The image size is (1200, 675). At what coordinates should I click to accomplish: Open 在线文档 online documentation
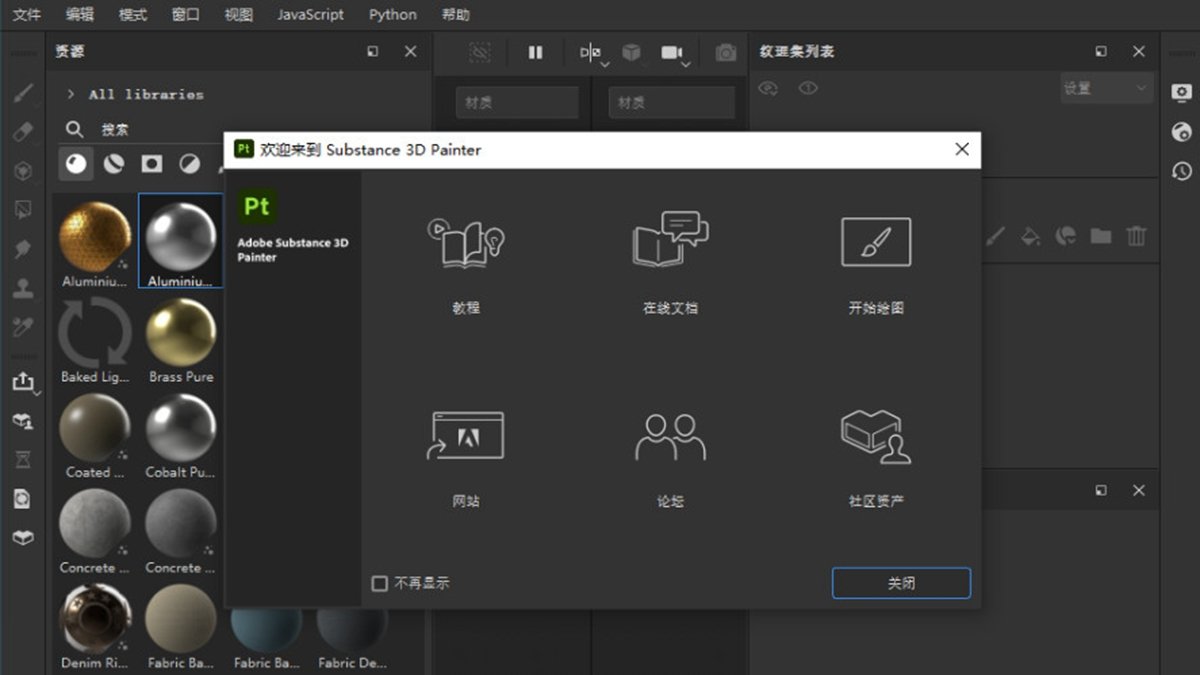[x=670, y=238]
